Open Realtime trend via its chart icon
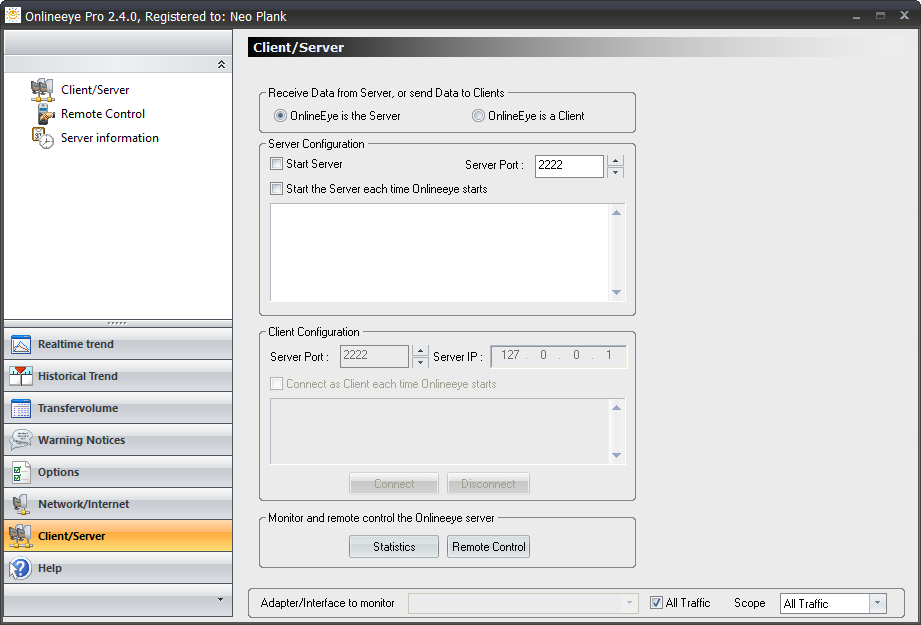The image size is (921, 625). click(x=21, y=344)
